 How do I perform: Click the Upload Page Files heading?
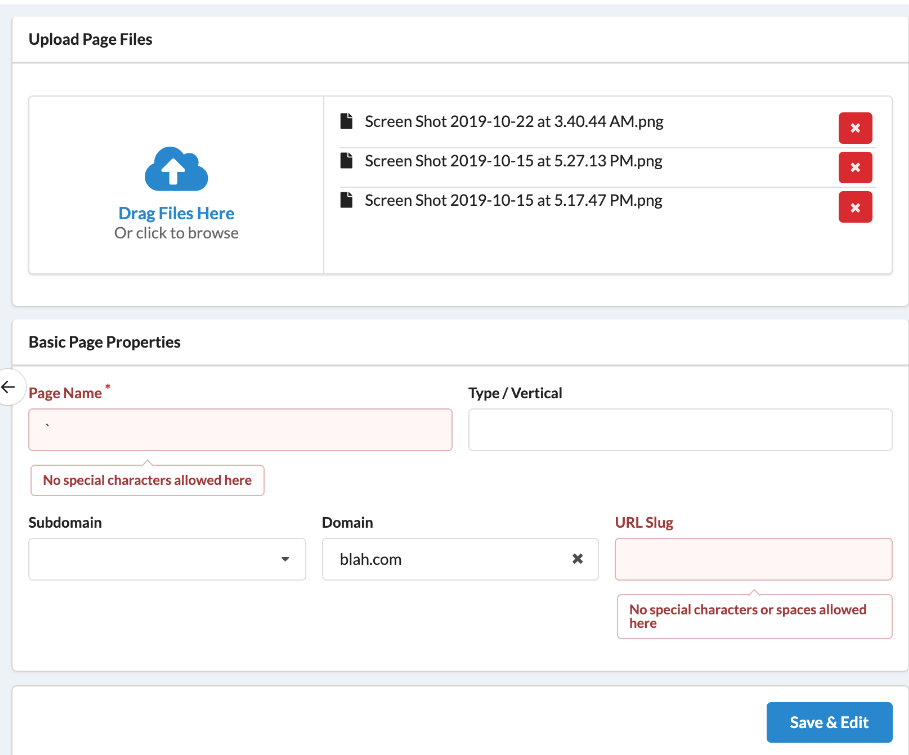pos(90,39)
